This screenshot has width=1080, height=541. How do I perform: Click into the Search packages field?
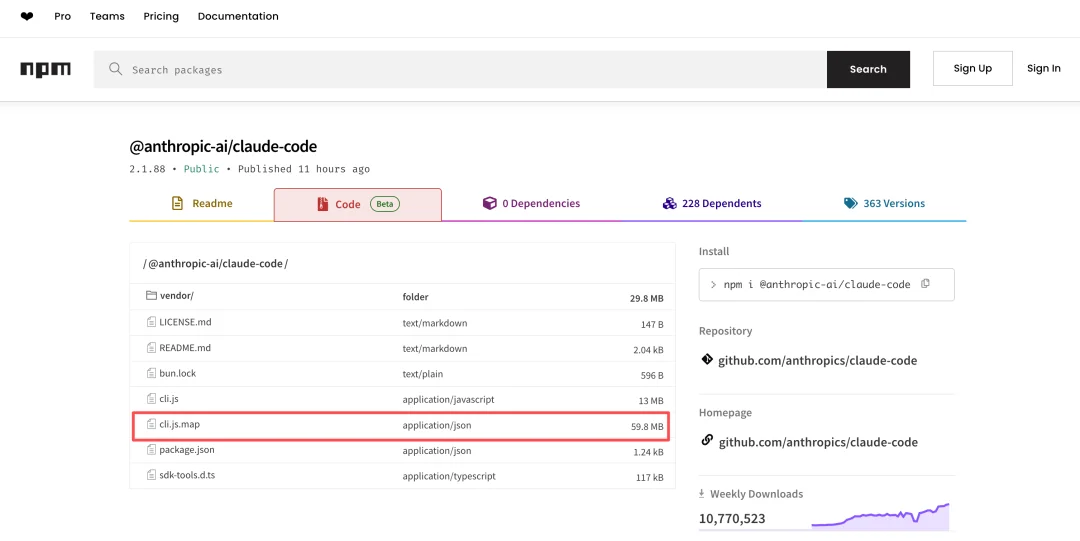point(470,70)
